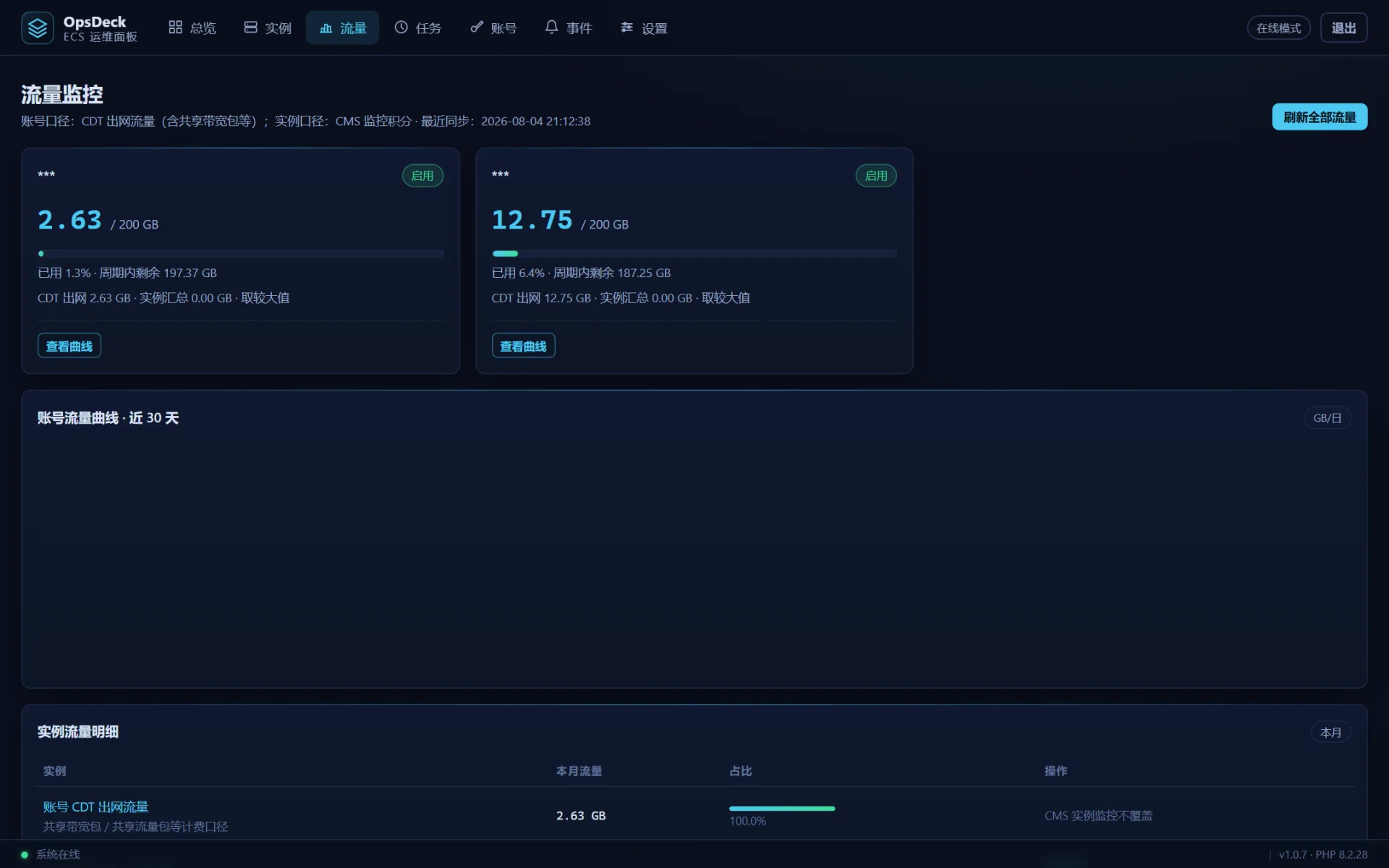1389x868 pixels.
Task: Click the 本月流量 column header
Action: [x=579, y=771]
